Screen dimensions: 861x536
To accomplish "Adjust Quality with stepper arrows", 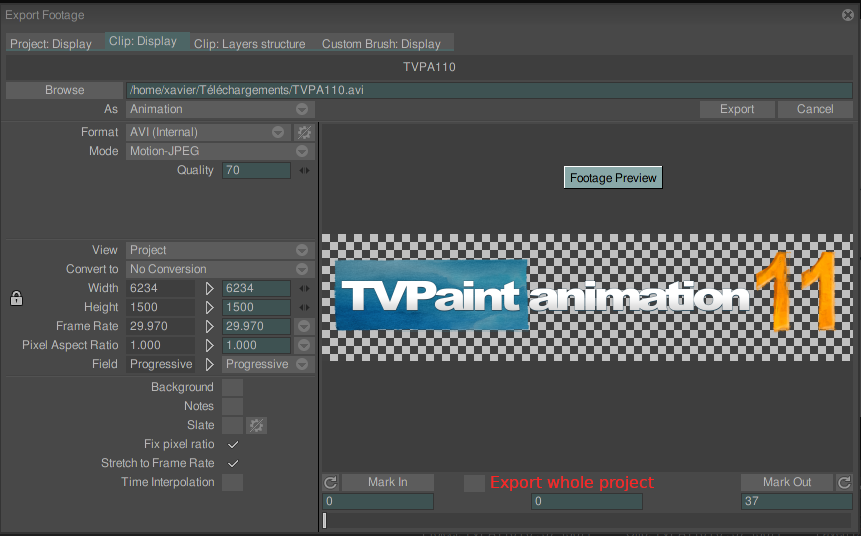I will click(304, 171).
